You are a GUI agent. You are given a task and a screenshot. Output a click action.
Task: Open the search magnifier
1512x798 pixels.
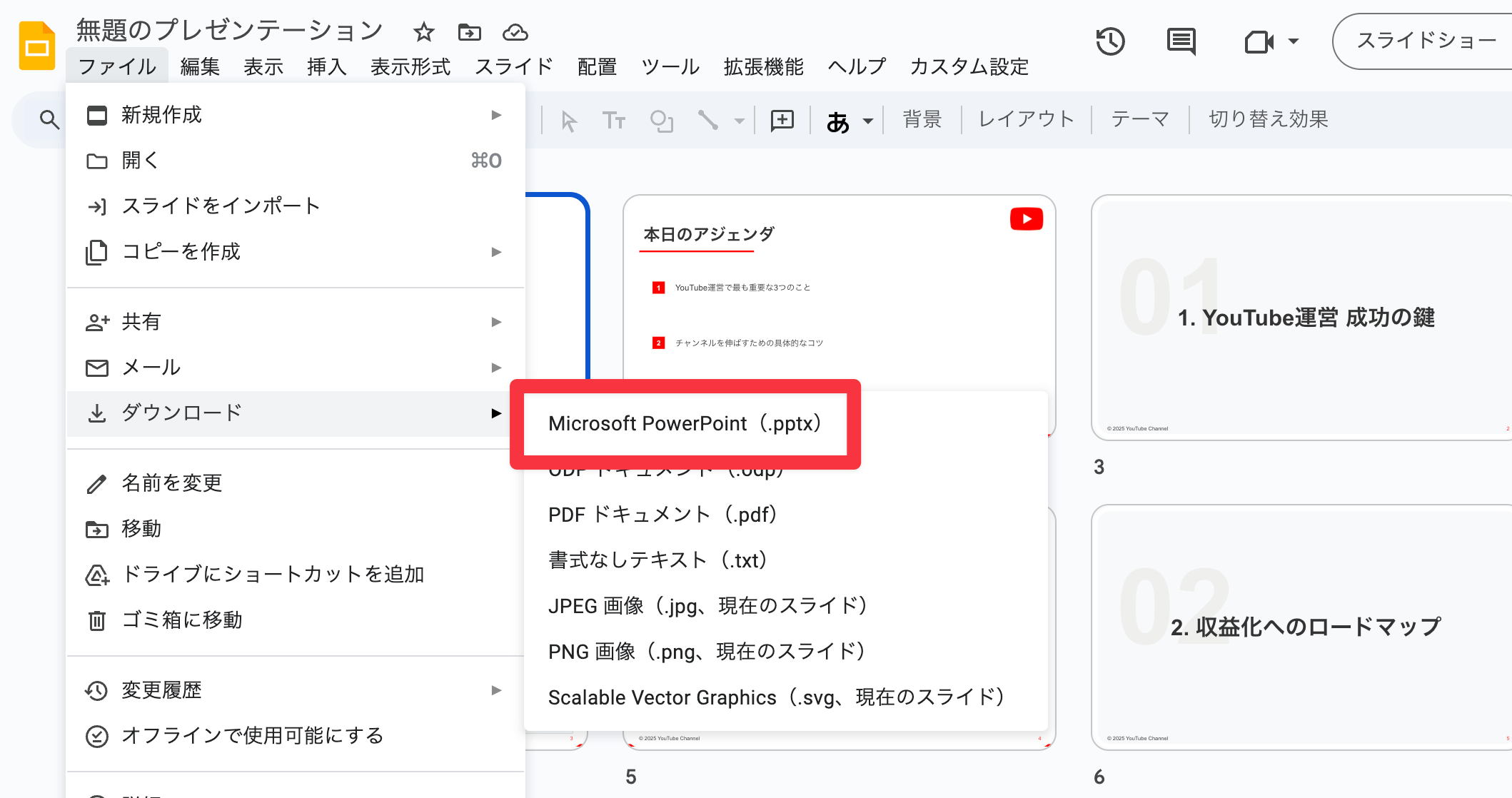[48, 120]
